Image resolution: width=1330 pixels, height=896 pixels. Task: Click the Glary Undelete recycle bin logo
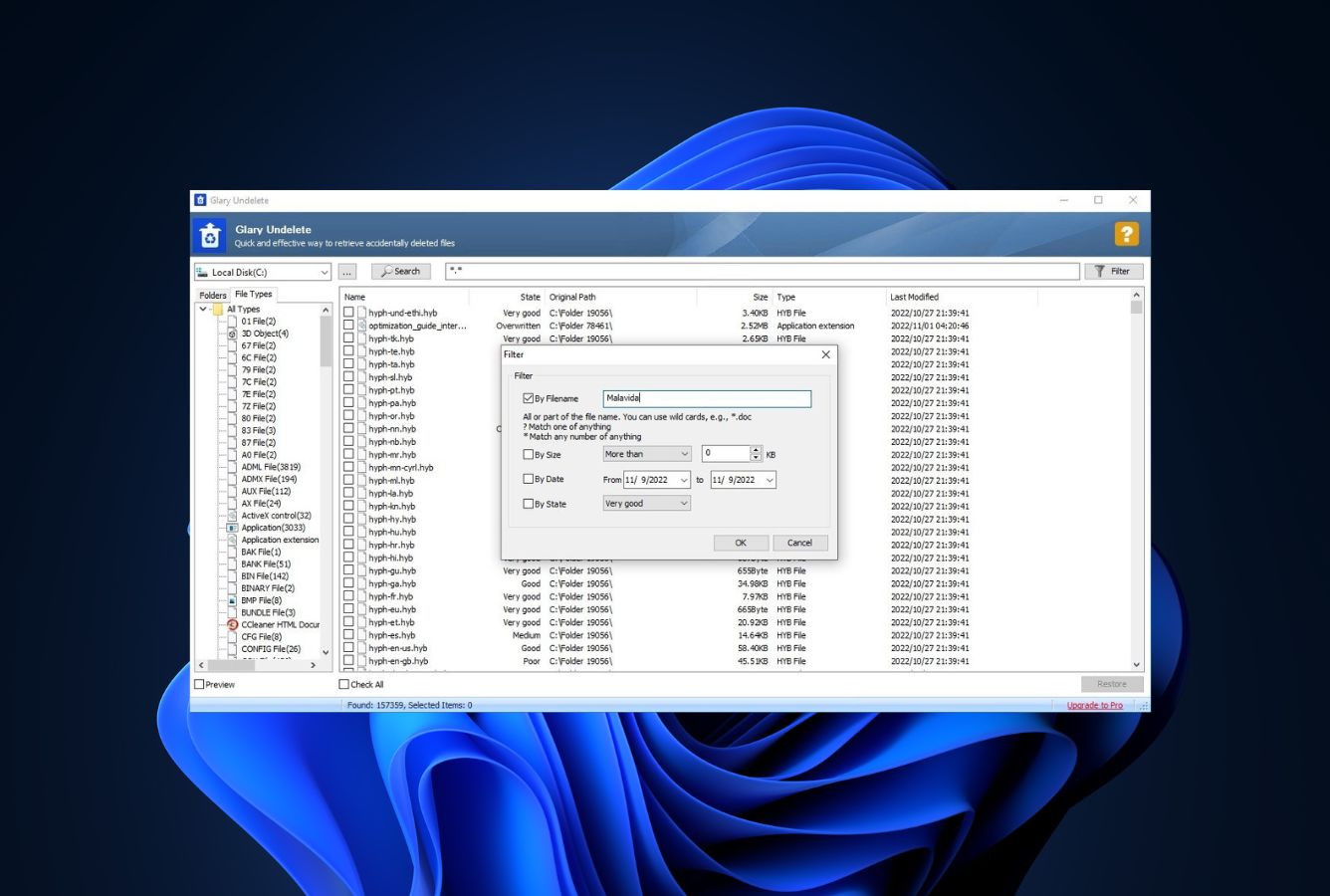click(x=210, y=236)
